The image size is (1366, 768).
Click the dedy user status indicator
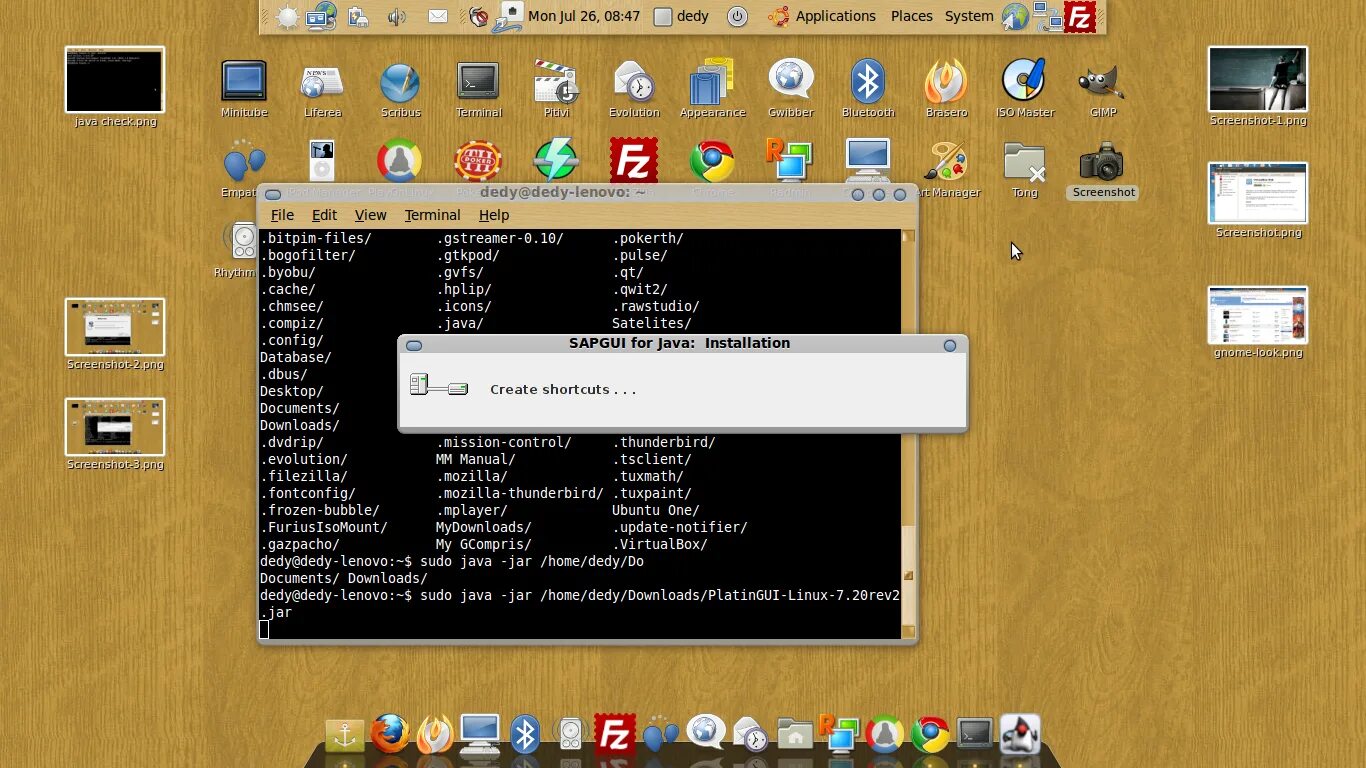681,16
